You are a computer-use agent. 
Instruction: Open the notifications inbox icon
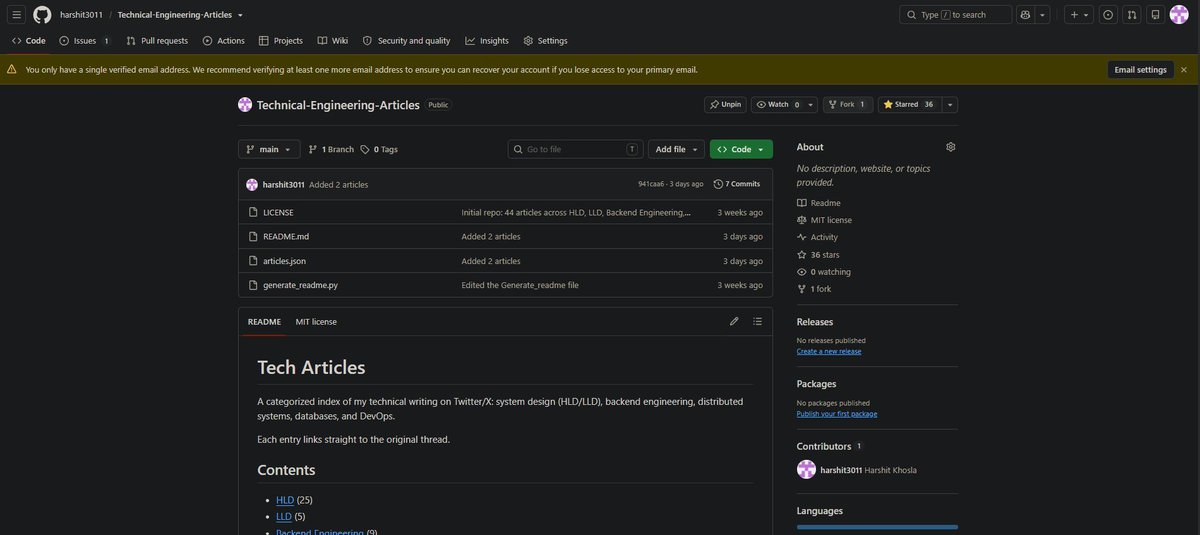coord(1156,15)
